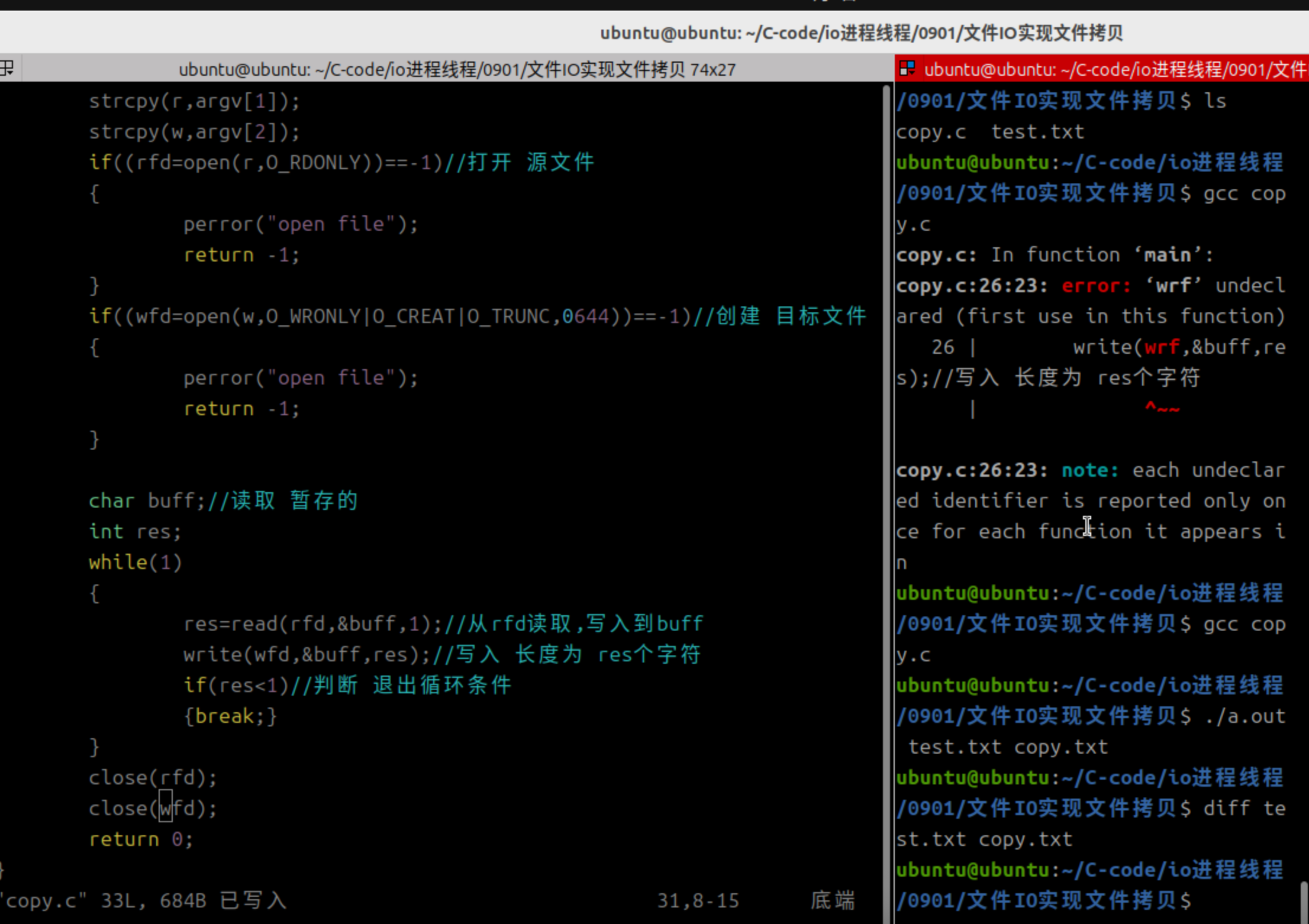Select right terminal pane red title bar

click(x=1101, y=69)
